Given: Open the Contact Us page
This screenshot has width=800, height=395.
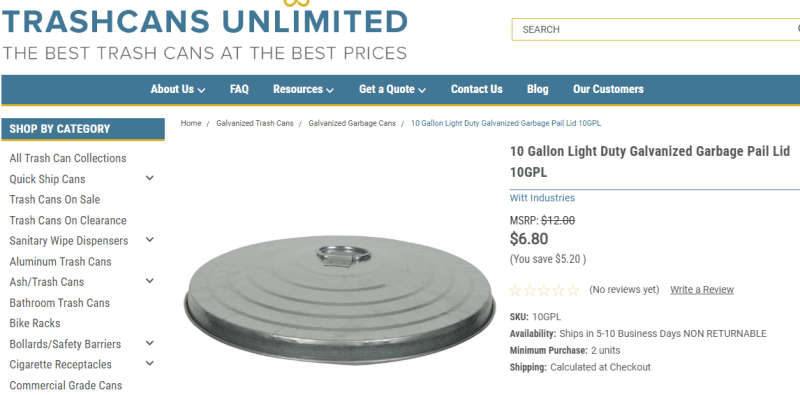Looking at the screenshot, I should pyautogui.click(x=477, y=89).
